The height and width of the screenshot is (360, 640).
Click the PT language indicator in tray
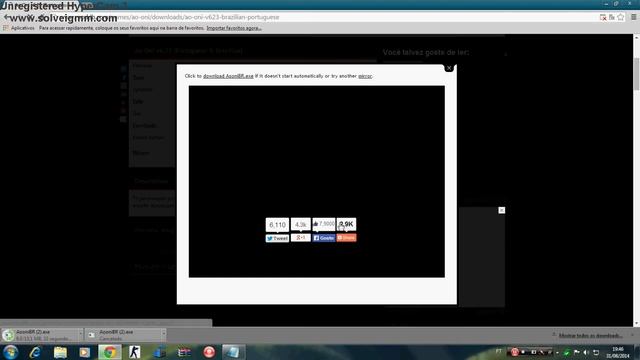coord(498,351)
